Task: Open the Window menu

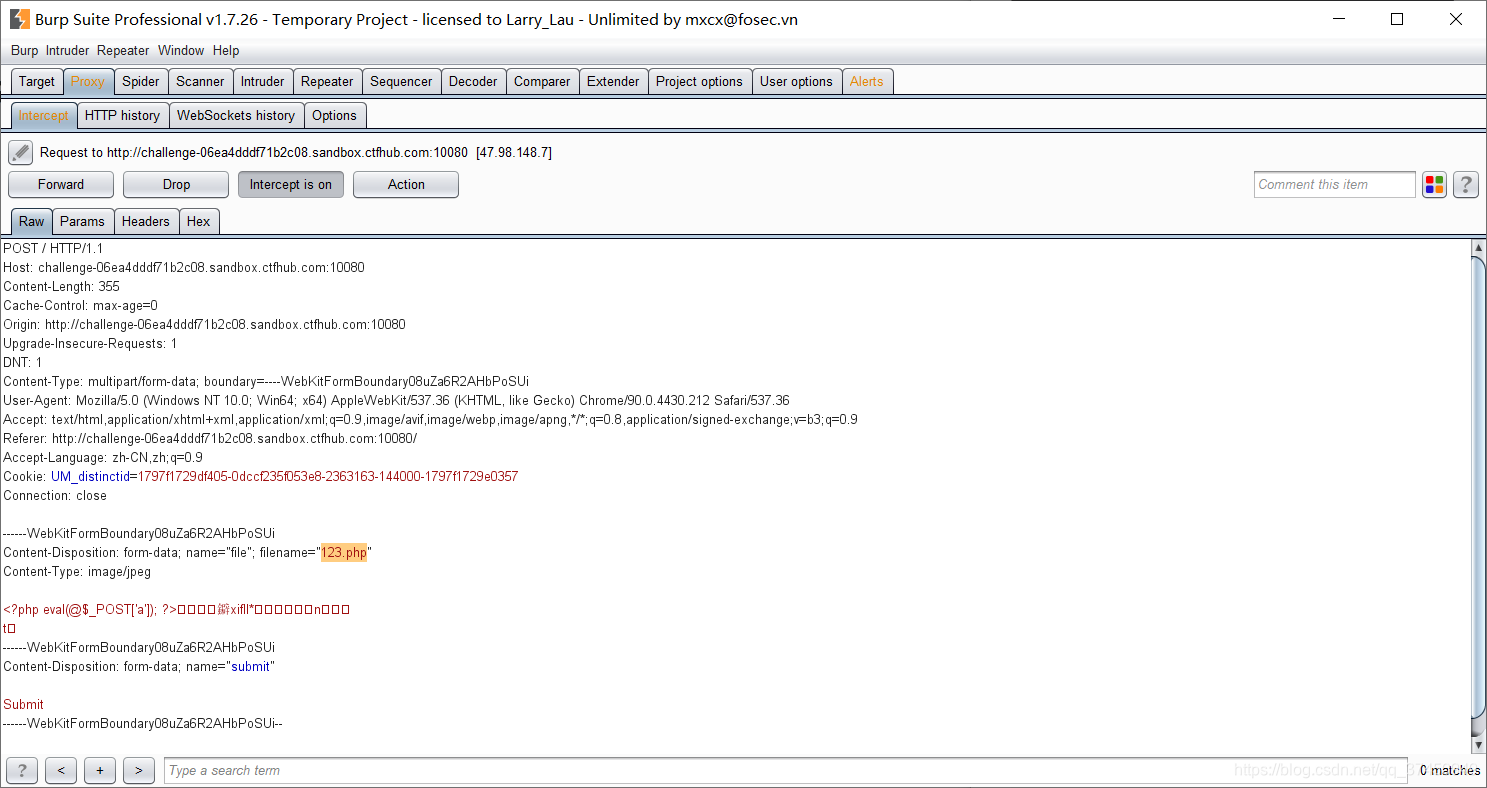Action: (x=181, y=50)
